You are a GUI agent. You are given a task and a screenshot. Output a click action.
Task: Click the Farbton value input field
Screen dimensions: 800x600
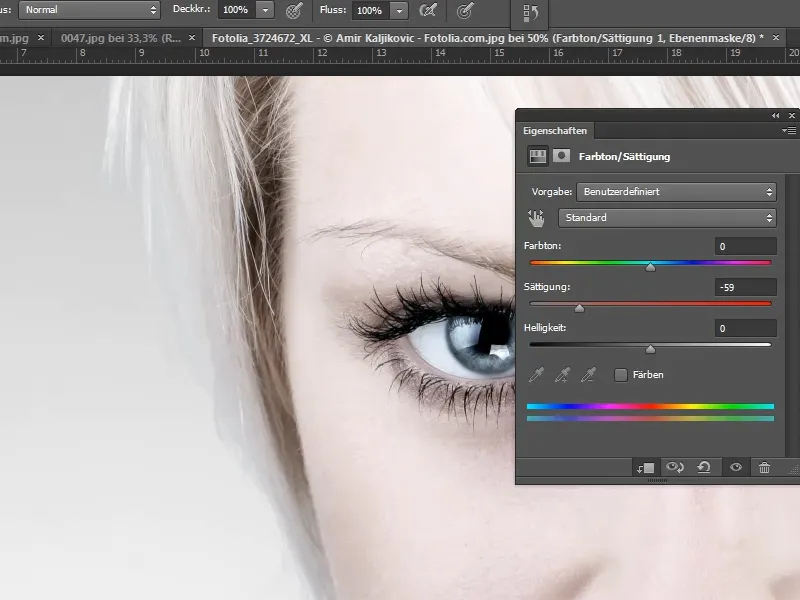(746, 246)
